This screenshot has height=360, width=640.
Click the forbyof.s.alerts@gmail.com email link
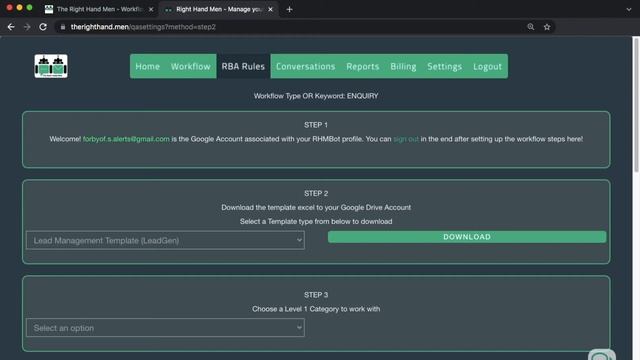tap(126, 139)
